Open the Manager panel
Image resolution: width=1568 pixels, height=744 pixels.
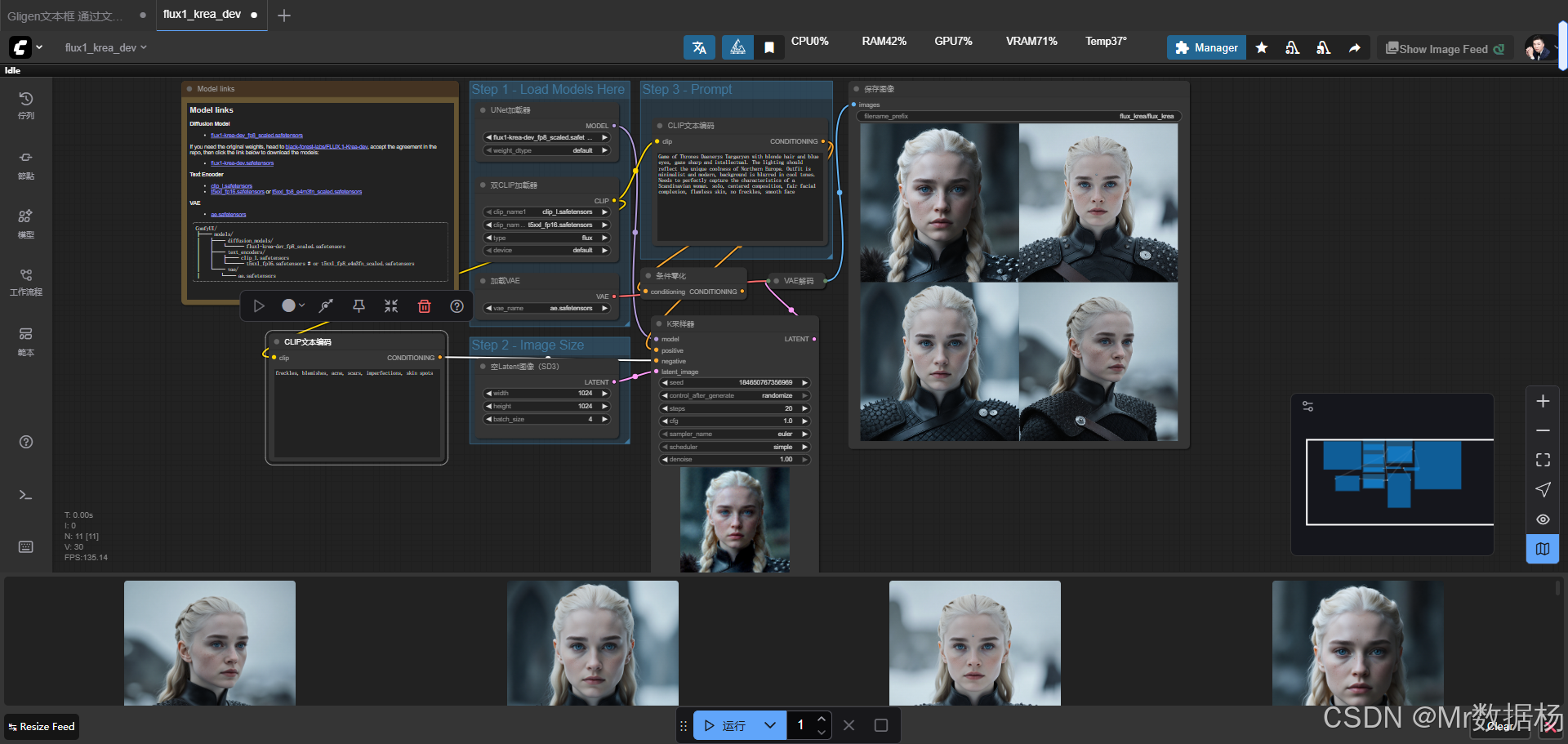click(x=1206, y=48)
